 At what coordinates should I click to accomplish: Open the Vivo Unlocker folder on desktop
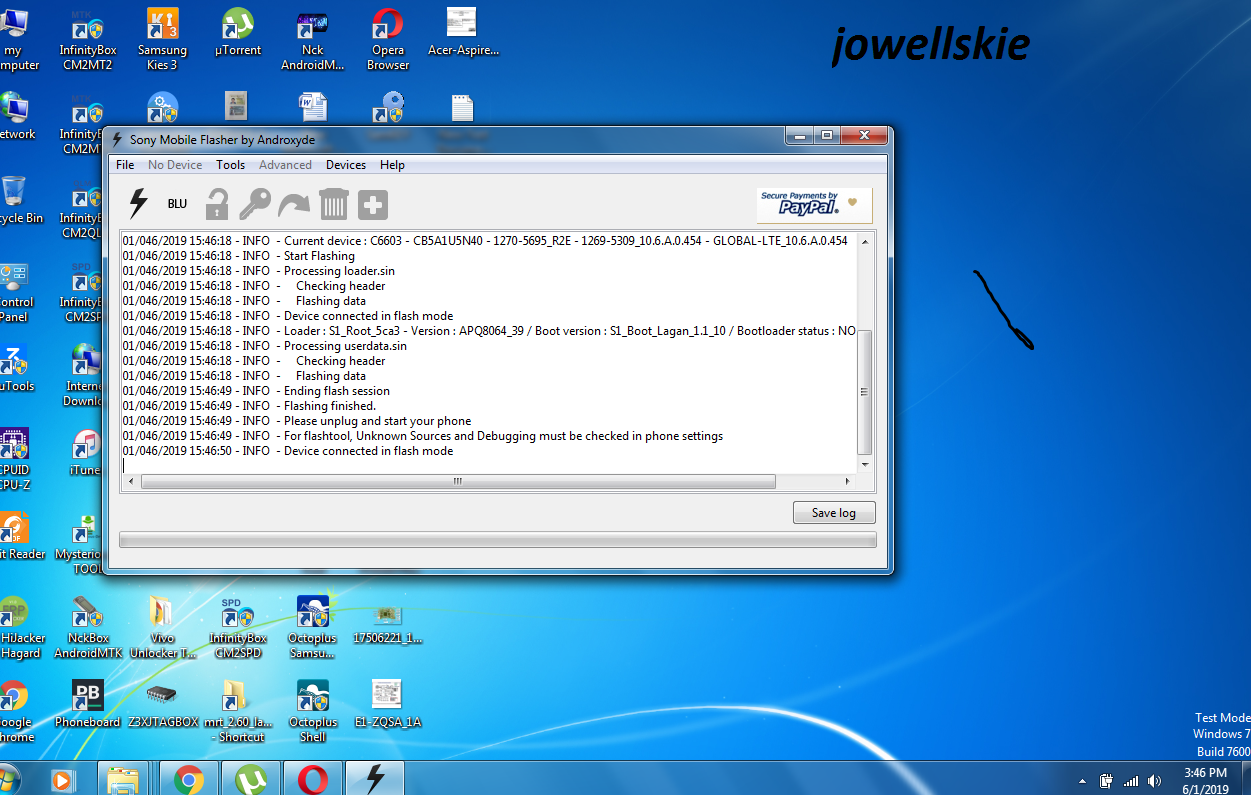coord(162,628)
